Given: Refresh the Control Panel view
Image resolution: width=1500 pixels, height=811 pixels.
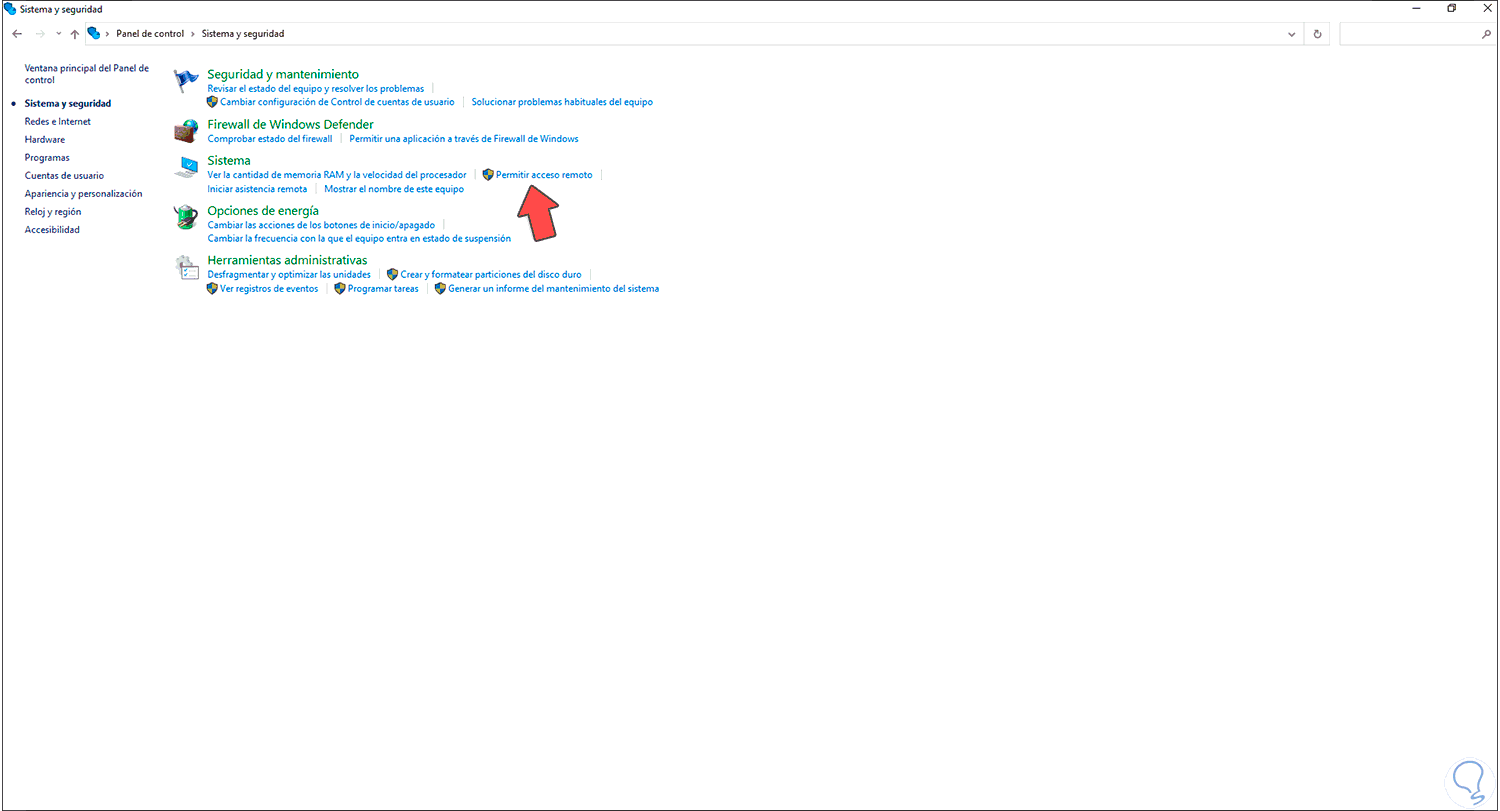Looking at the screenshot, I should click(x=1318, y=34).
